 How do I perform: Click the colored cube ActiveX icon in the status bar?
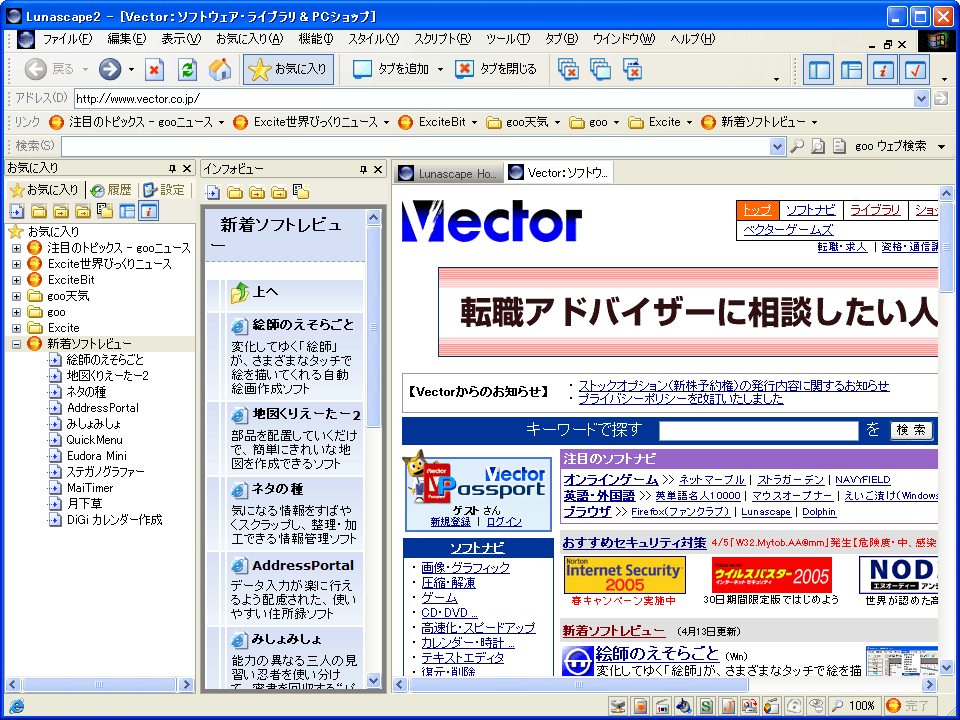click(x=772, y=706)
